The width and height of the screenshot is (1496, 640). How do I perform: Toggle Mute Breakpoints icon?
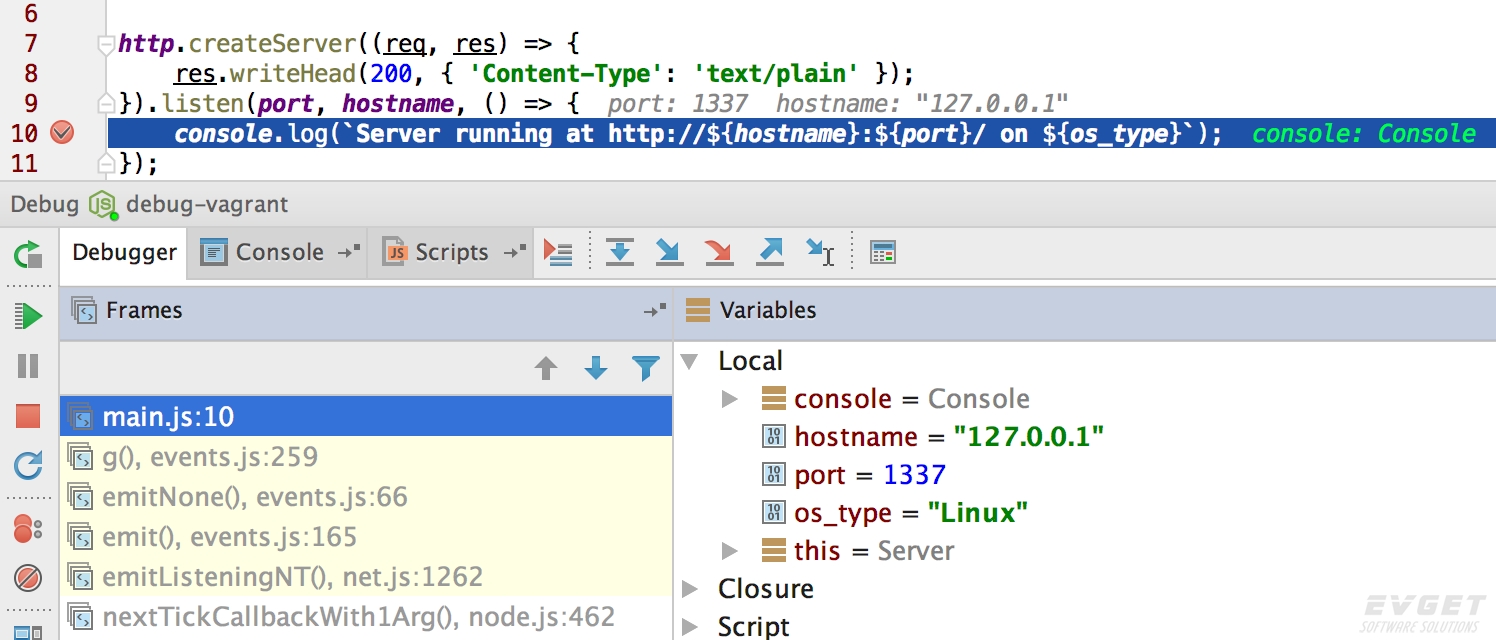click(28, 578)
